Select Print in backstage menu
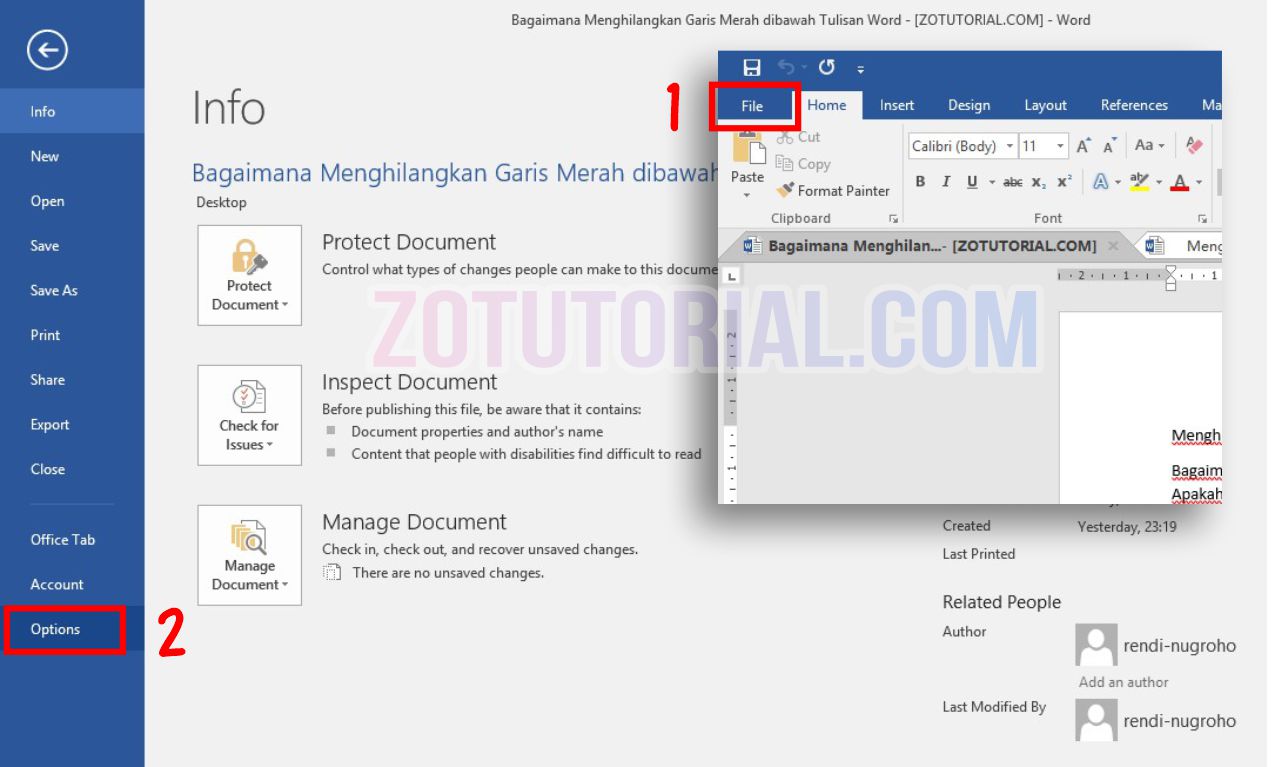Screen dimensions: 1271x767 (x=72, y=335)
